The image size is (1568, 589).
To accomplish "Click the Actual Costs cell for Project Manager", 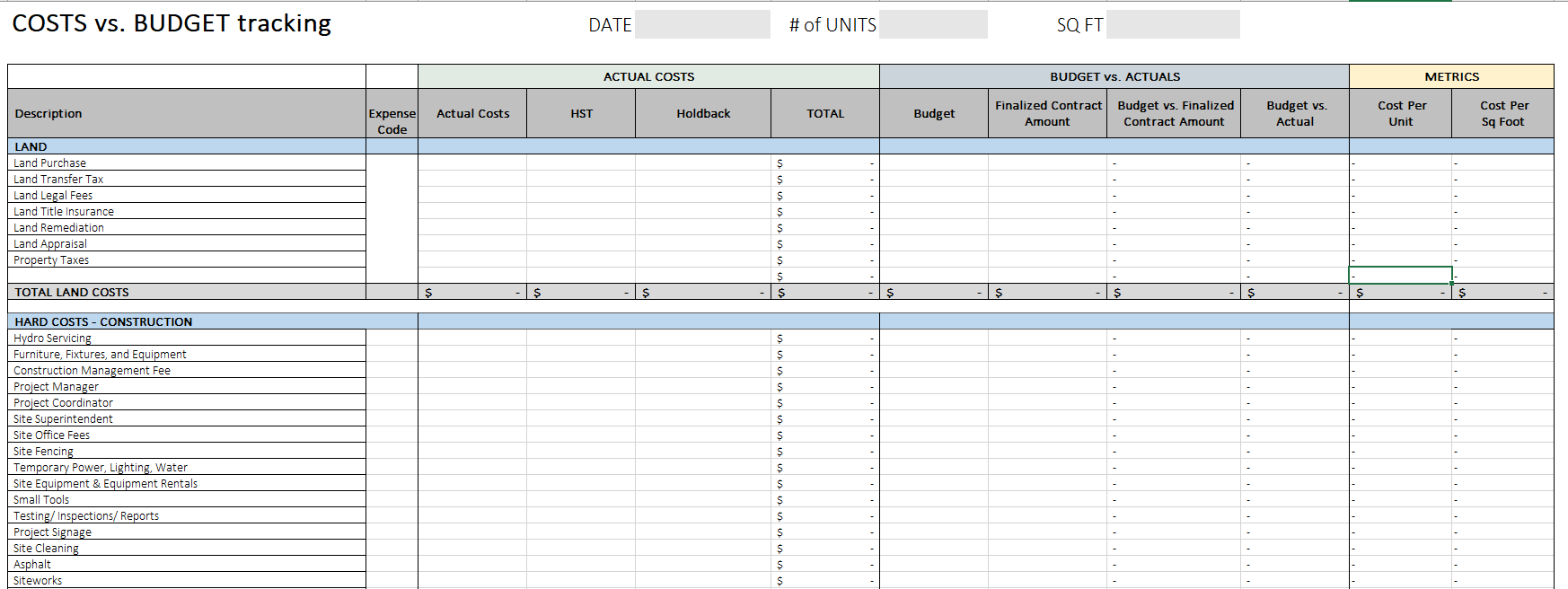I will pyautogui.click(x=472, y=386).
